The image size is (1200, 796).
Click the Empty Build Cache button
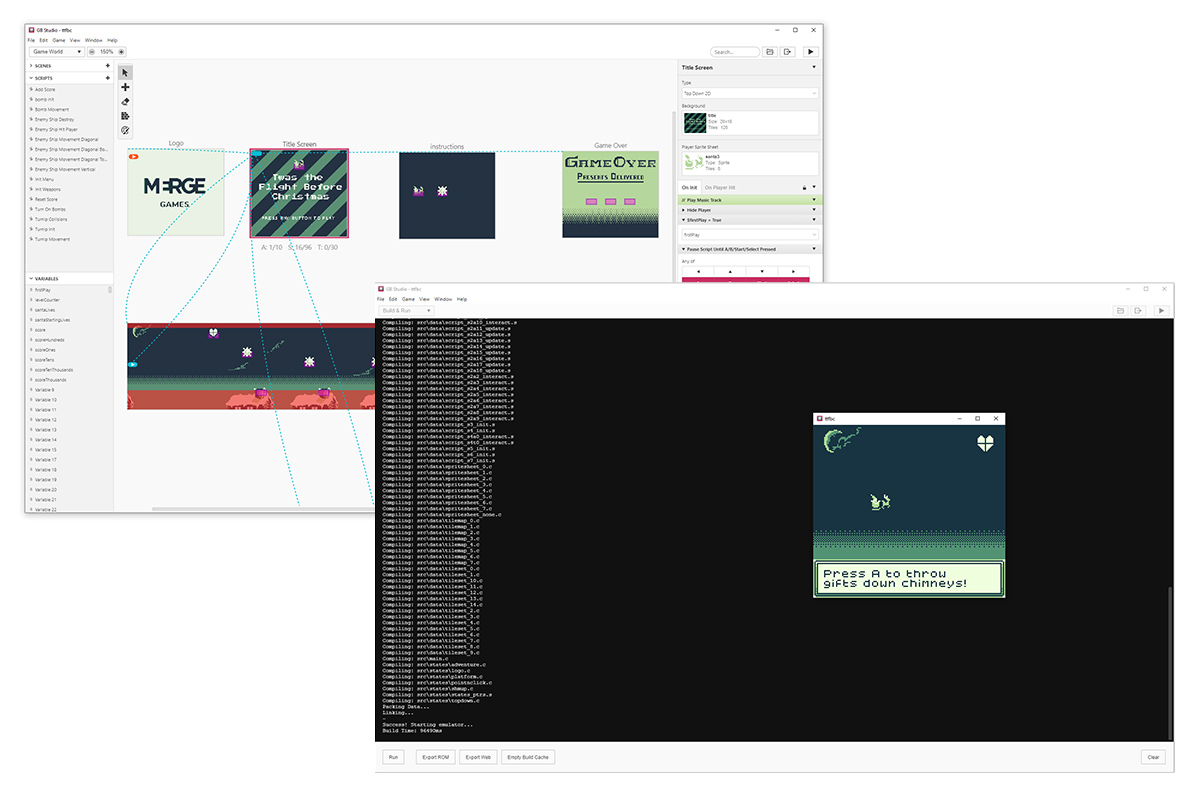(528, 757)
